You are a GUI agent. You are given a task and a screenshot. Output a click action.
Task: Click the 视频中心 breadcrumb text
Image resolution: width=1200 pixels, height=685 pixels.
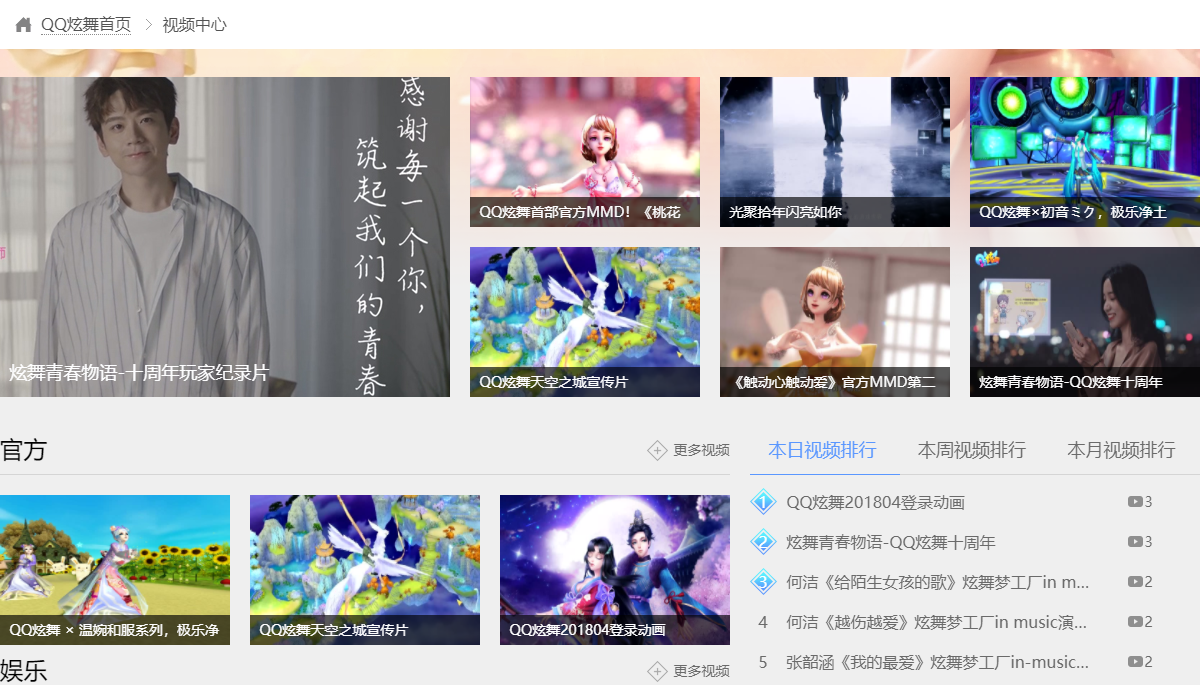(195, 25)
